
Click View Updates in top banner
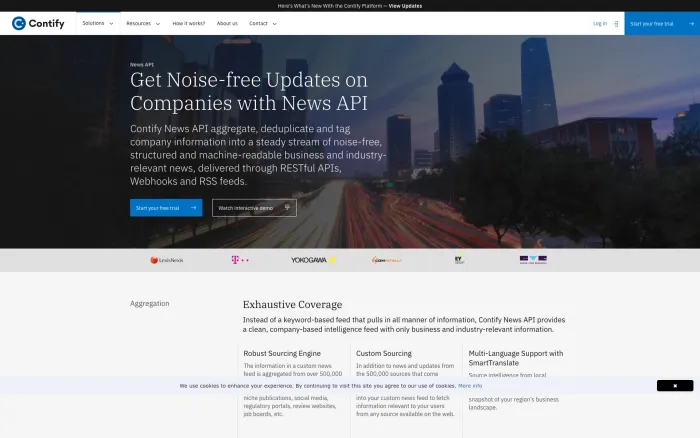[x=405, y=6]
